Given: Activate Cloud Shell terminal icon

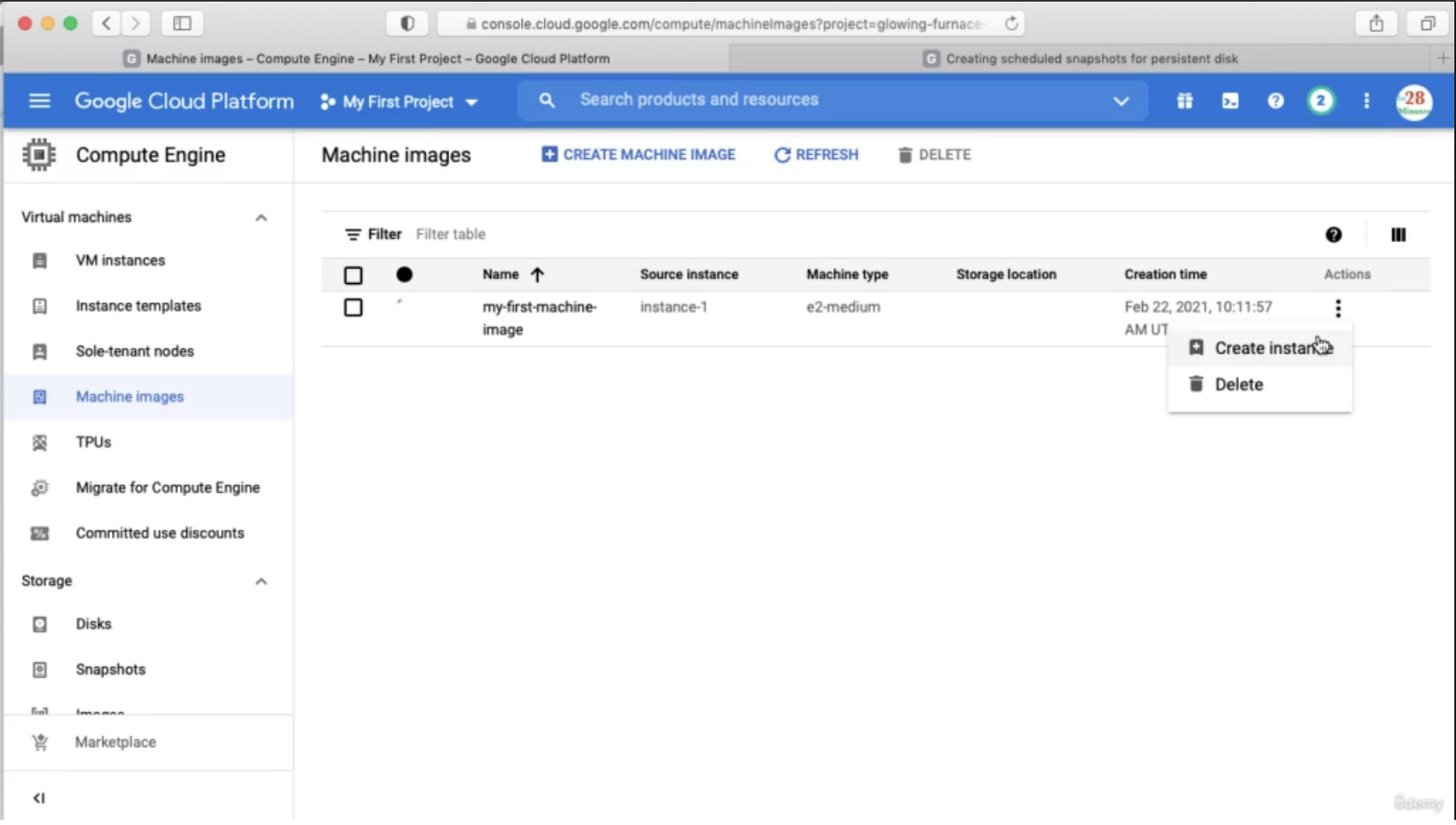Looking at the screenshot, I should (x=1230, y=101).
